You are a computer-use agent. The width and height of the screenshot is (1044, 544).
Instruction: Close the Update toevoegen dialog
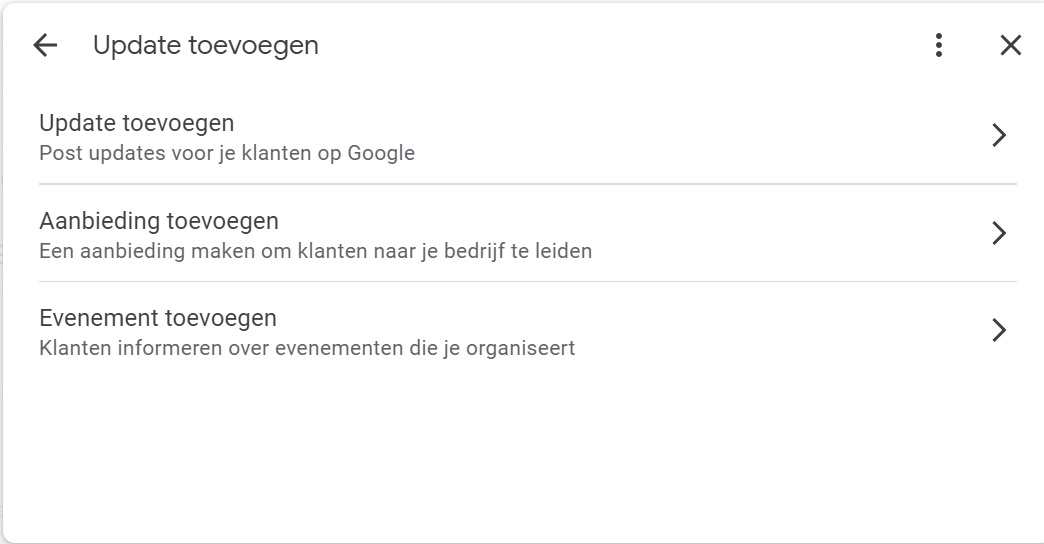click(1011, 45)
